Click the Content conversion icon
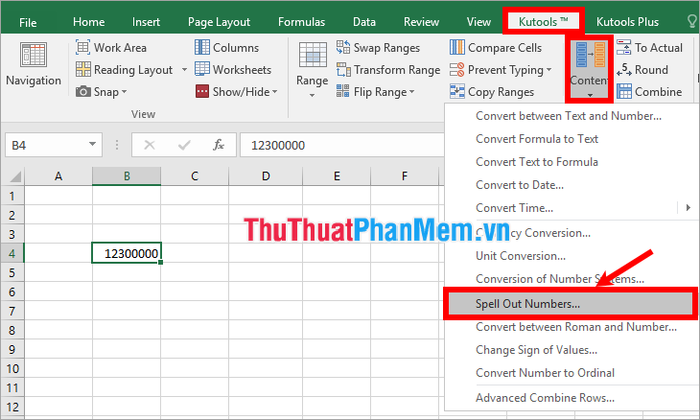Image resolution: width=700 pixels, height=420 pixels. (x=590, y=55)
